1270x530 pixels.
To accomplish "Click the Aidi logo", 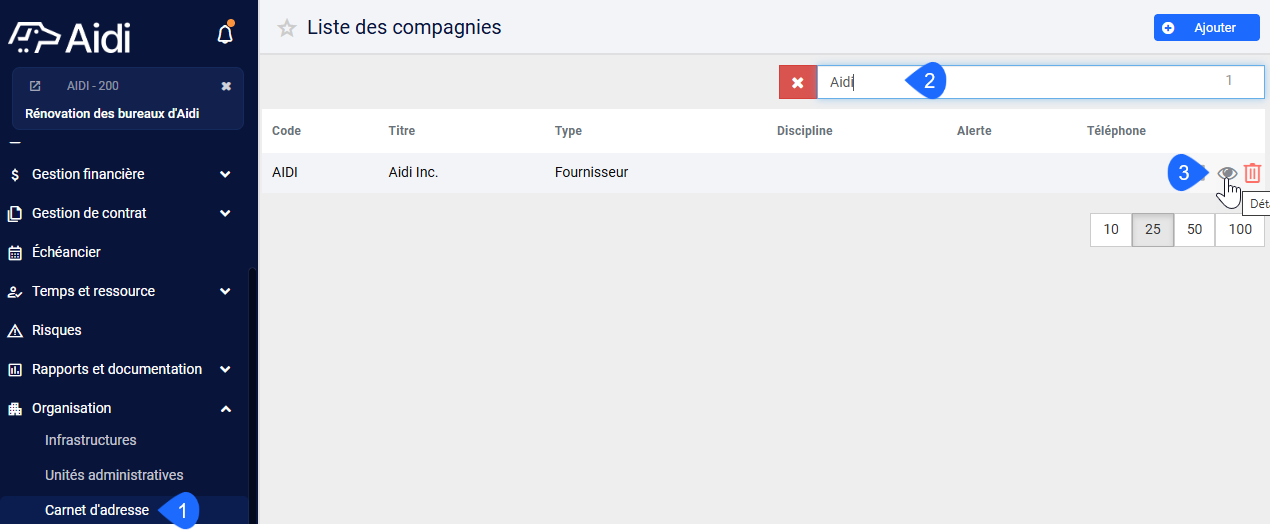I will click(x=69, y=36).
